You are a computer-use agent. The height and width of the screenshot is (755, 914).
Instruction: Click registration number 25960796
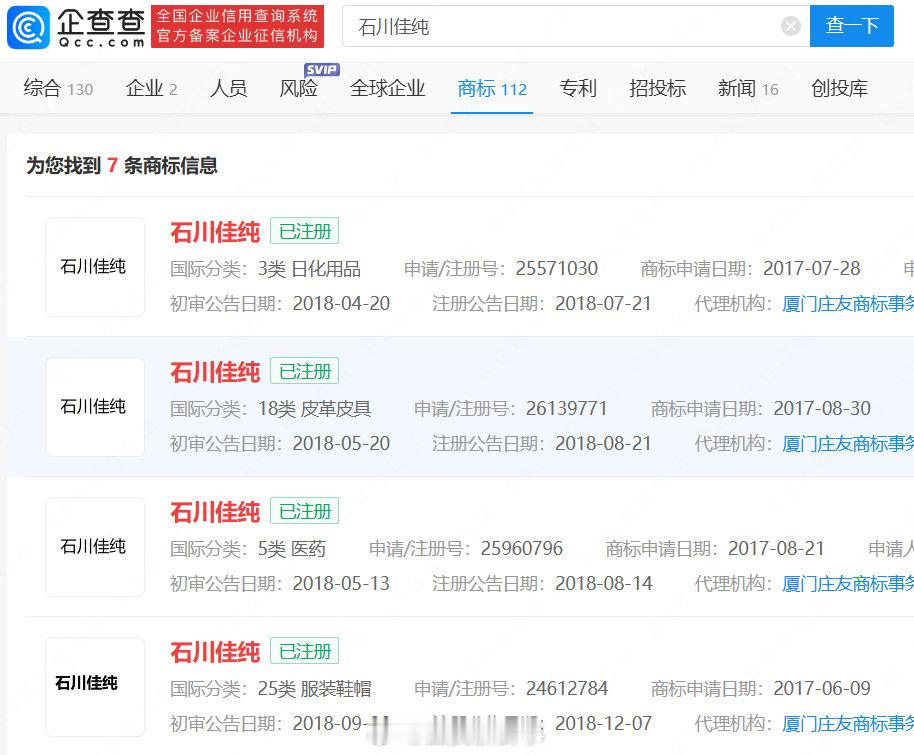[522, 548]
